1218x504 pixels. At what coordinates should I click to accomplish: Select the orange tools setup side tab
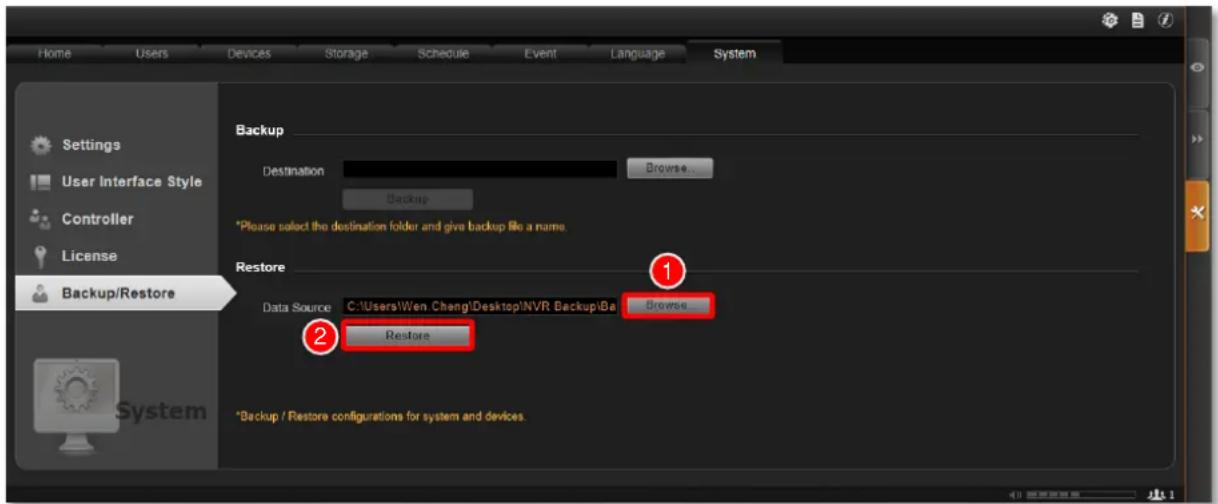(x=1198, y=215)
